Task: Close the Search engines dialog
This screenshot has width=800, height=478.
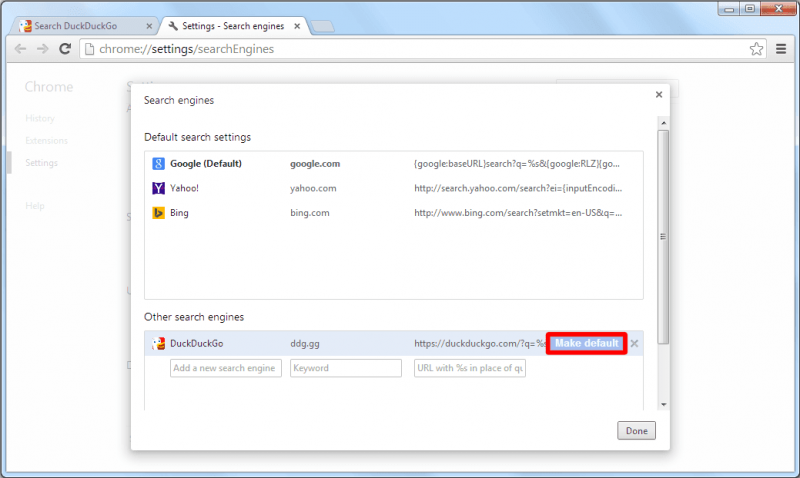Action: click(x=659, y=94)
